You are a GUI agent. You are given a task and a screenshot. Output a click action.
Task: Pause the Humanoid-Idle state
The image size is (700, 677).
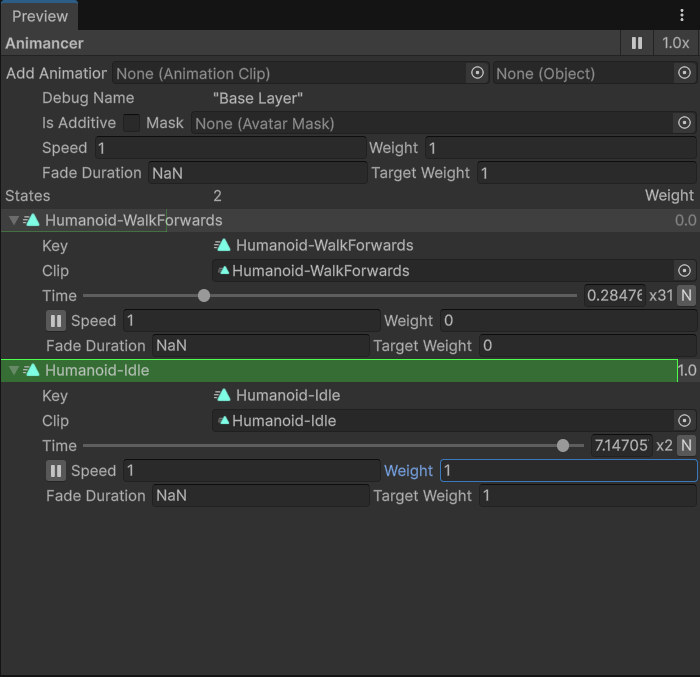(x=56, y=471)
